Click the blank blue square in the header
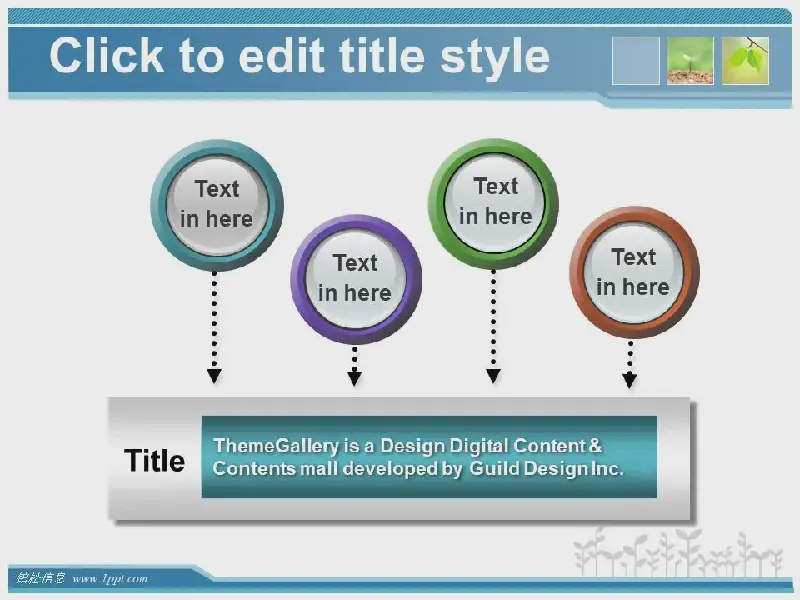Image resolution: width=800 pixels, height=600 pixels. click(x=636, y=61)
